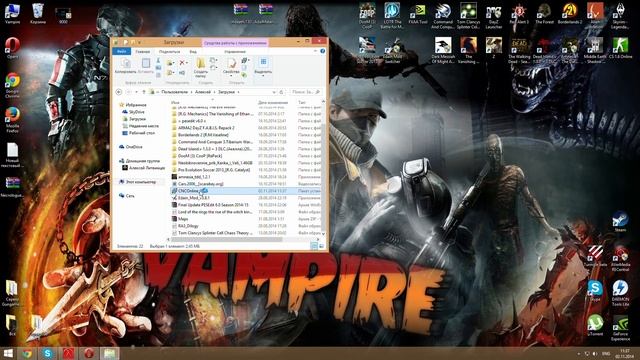Click the red X Delete ribbon icon
Screen dimensions: 640x360
(182, 63)
